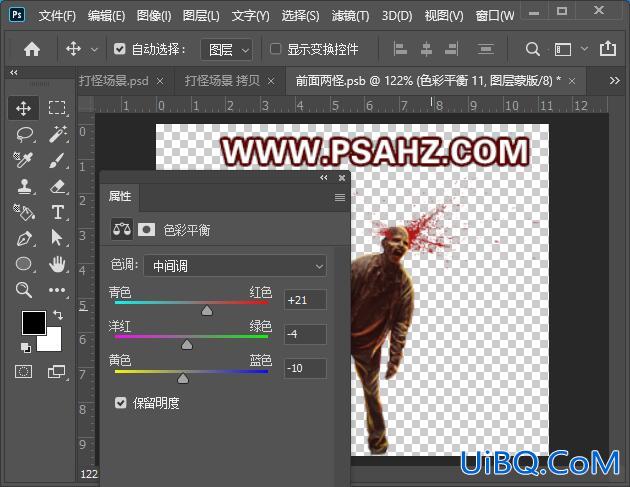Click the -4 magenta-green value field
The height and width of the screenshot is (487, 630).
(x=305, y=334)
